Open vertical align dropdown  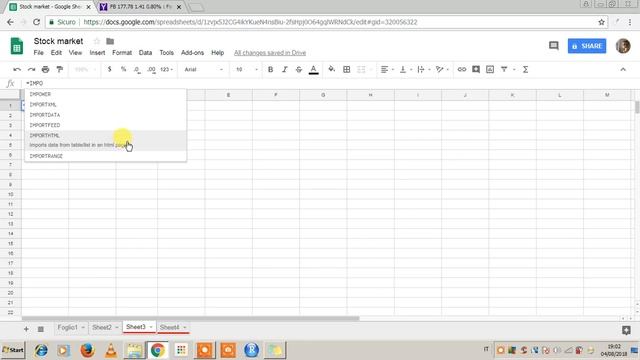[405, 69]
